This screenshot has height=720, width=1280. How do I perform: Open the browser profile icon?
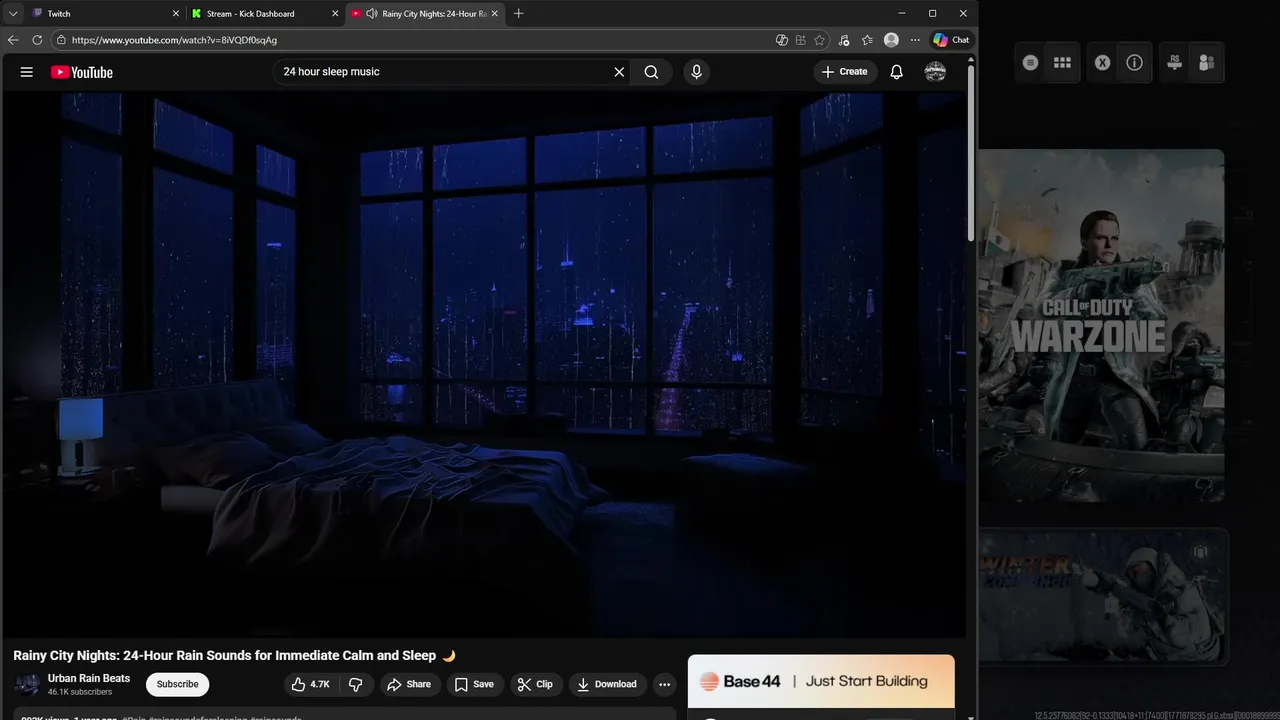tap(891, 40)
